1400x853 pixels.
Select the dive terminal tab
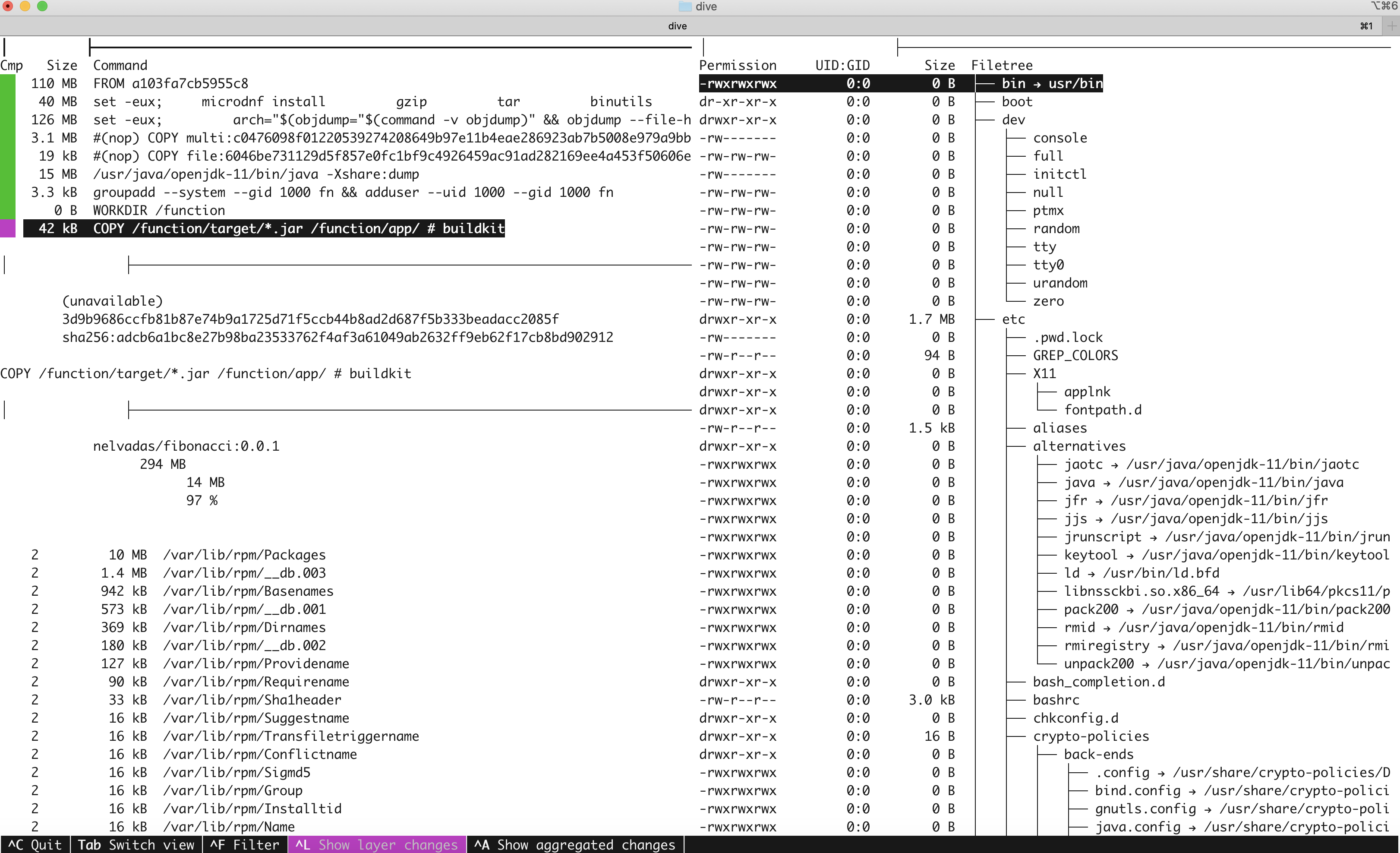click(677, 25)
